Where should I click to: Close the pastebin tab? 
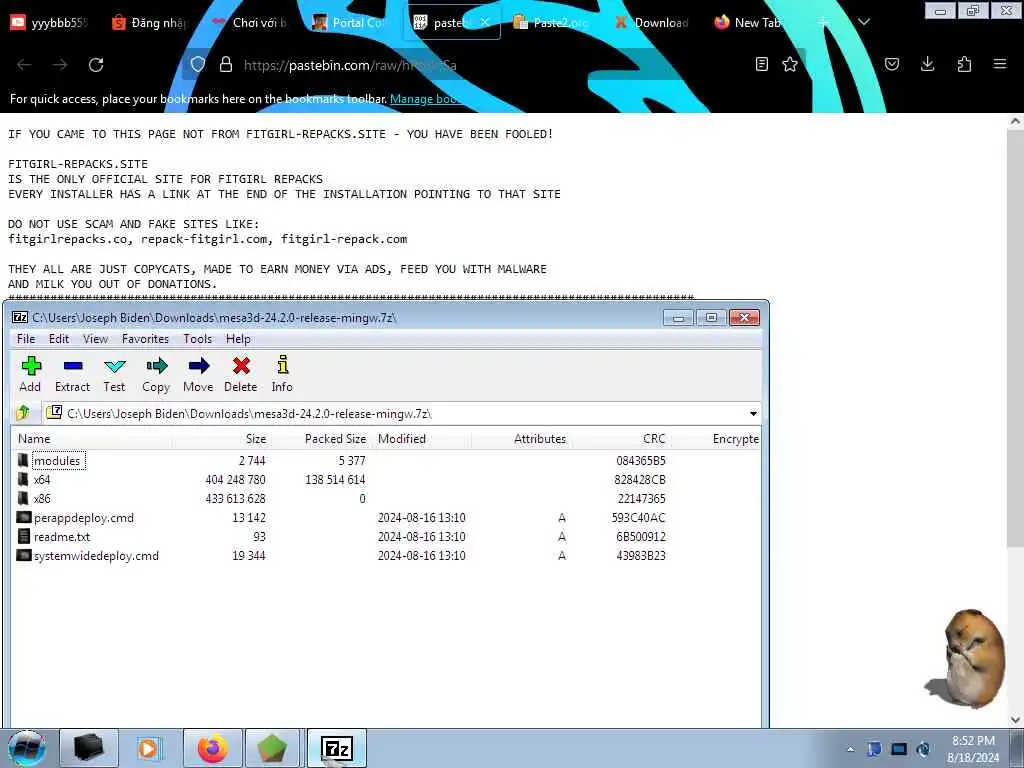(485, 22)
